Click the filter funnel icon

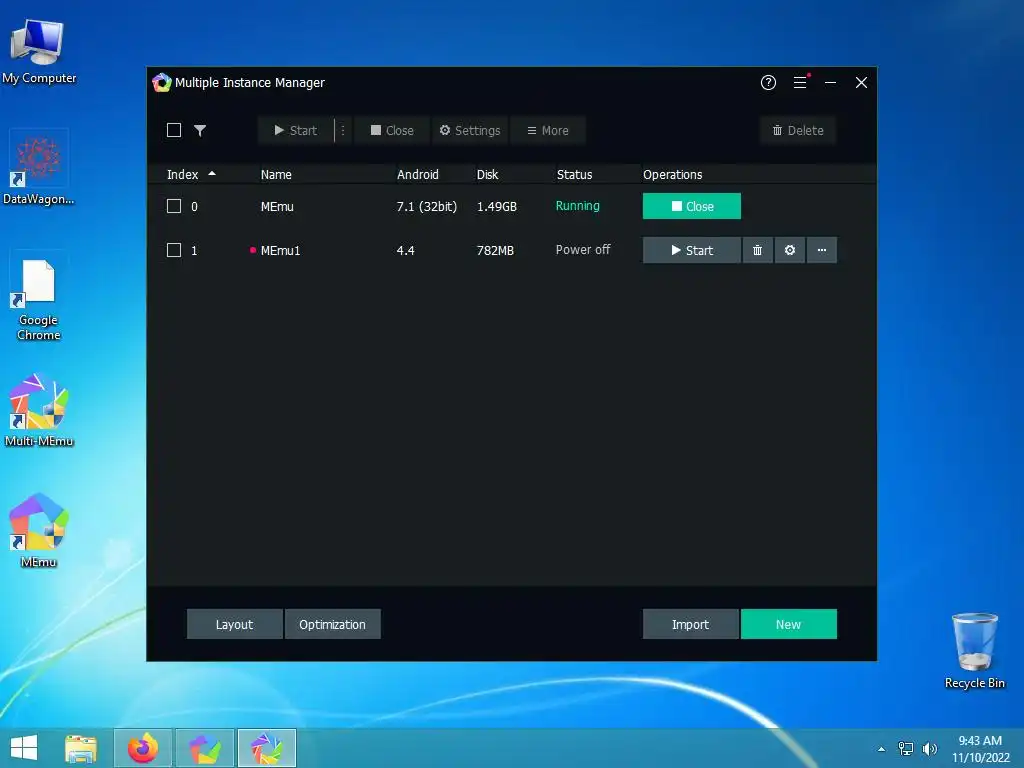pos(200,130)
